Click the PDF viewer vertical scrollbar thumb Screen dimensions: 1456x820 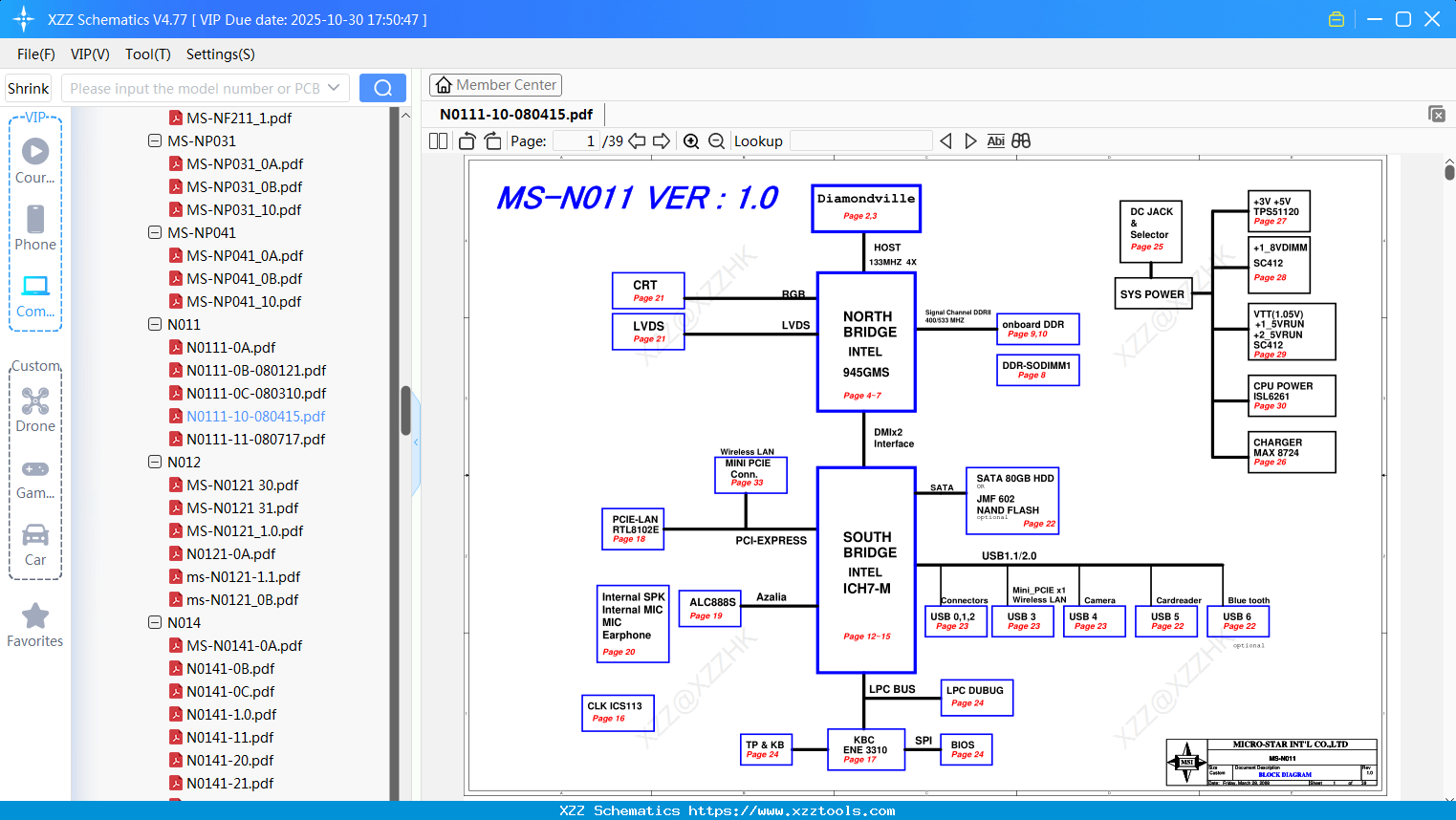pos(1449,172)
